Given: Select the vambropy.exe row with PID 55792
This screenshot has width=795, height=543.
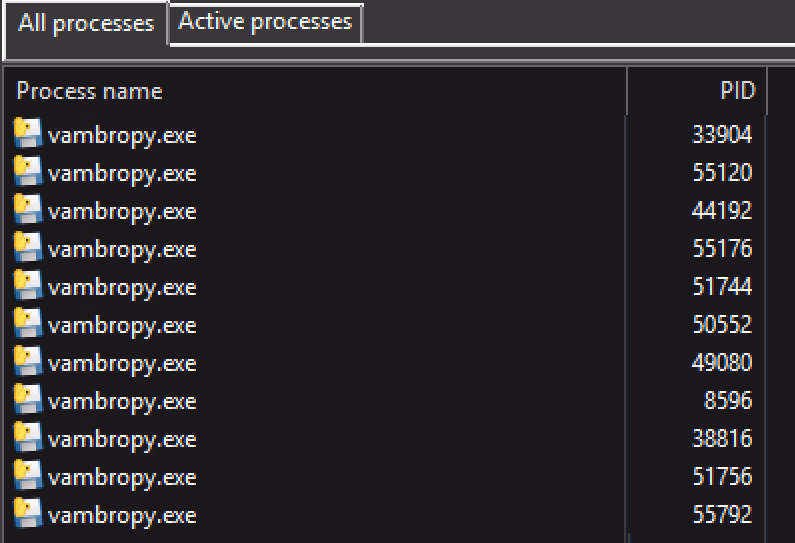Looking at the screenshot, I should pos(385,515).
